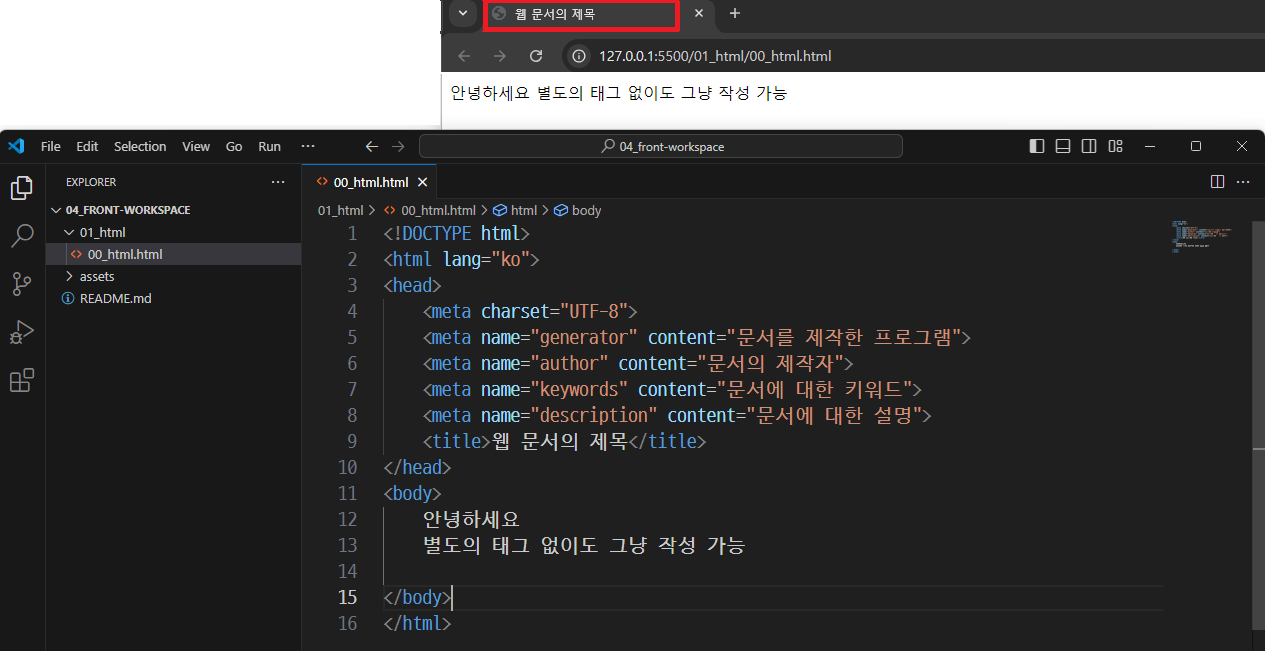Image resolution: width=1265 pixels, height=651 pixels.
Task: Toggle the primary side bar layout icon
Action: [1037, 146]
